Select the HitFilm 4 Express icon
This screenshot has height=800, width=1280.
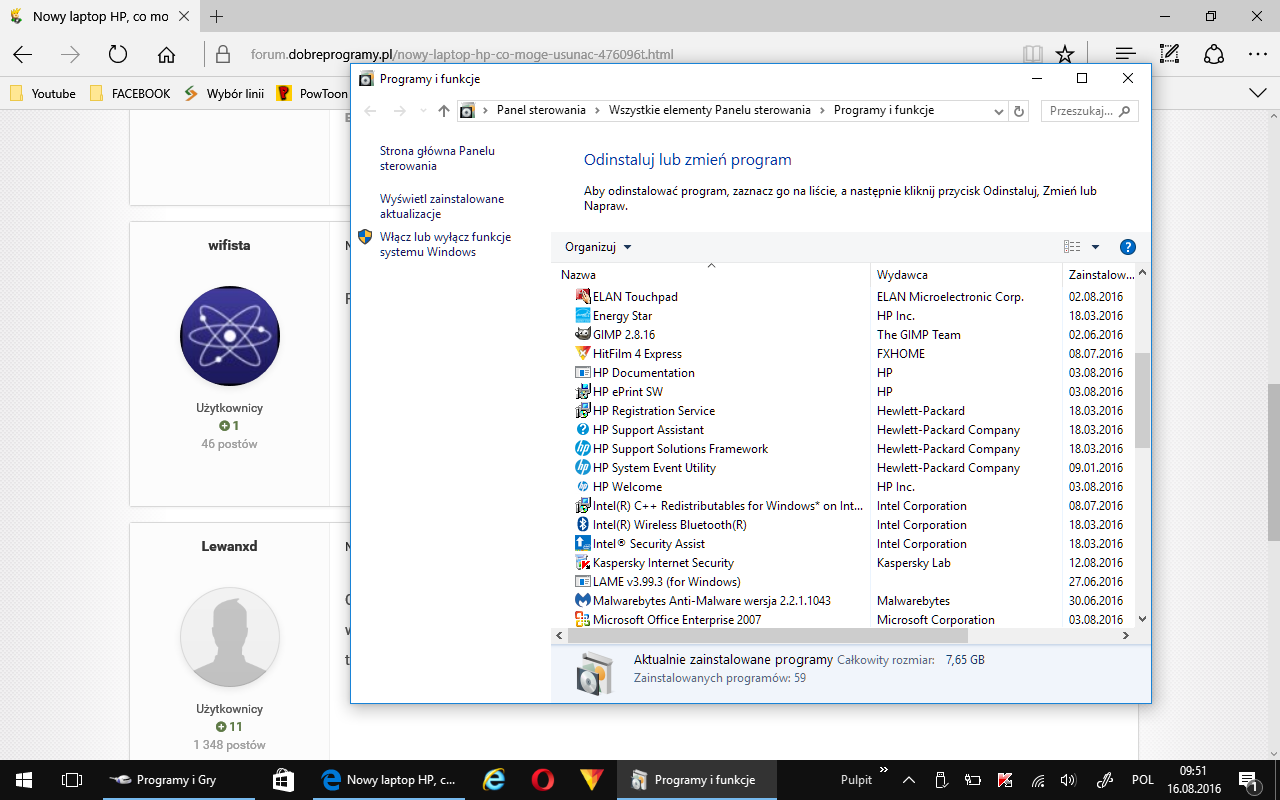(583, 354)
